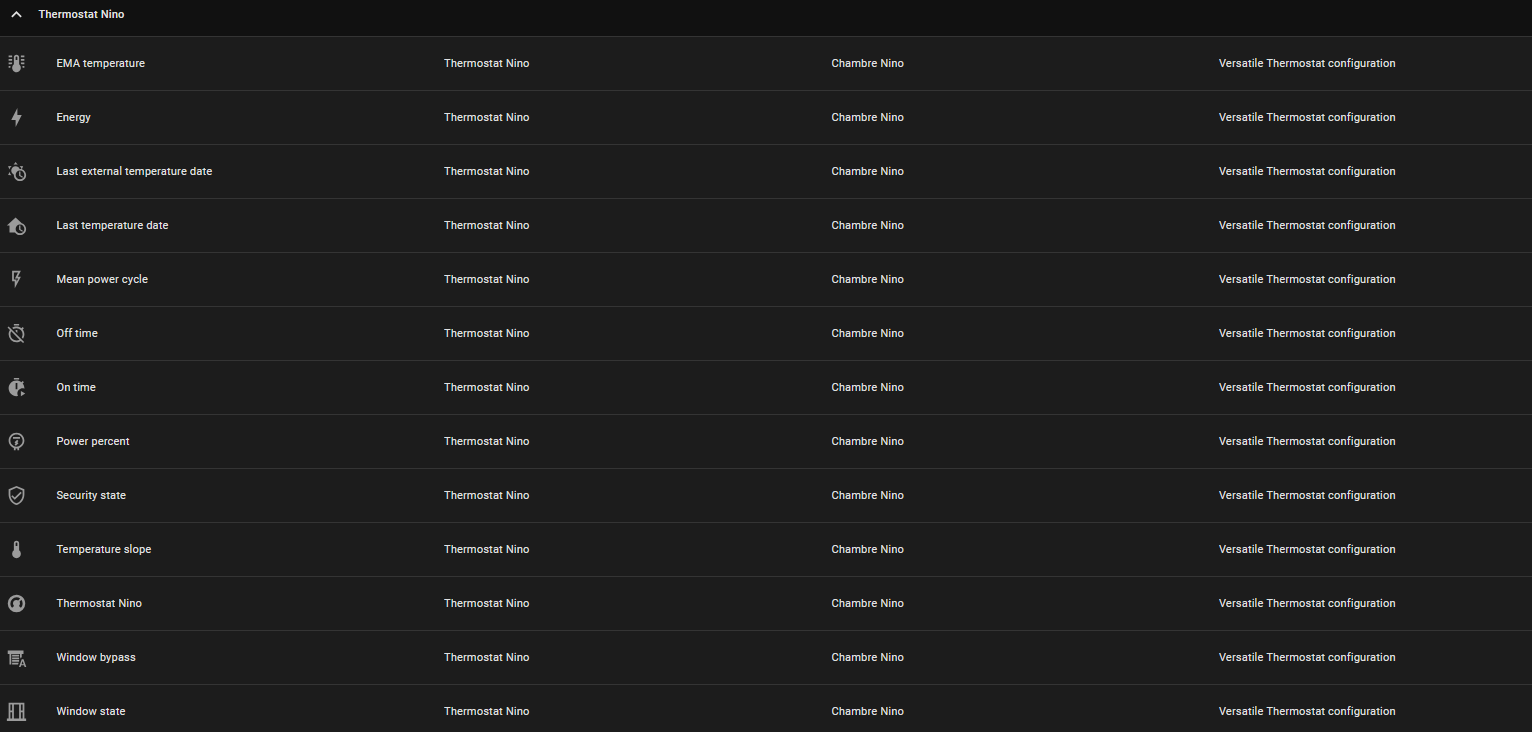Select the Last temperature date entity
1532x732 pixels.
(x=112, y=225)
